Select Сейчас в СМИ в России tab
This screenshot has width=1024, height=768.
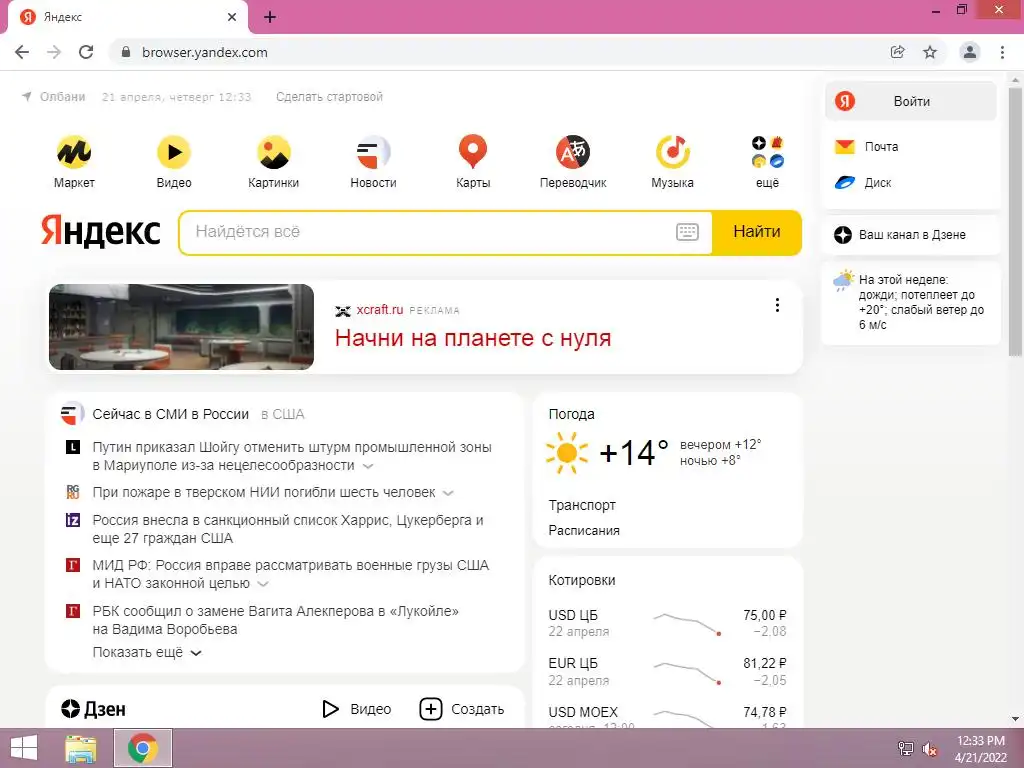click(170, 414)
